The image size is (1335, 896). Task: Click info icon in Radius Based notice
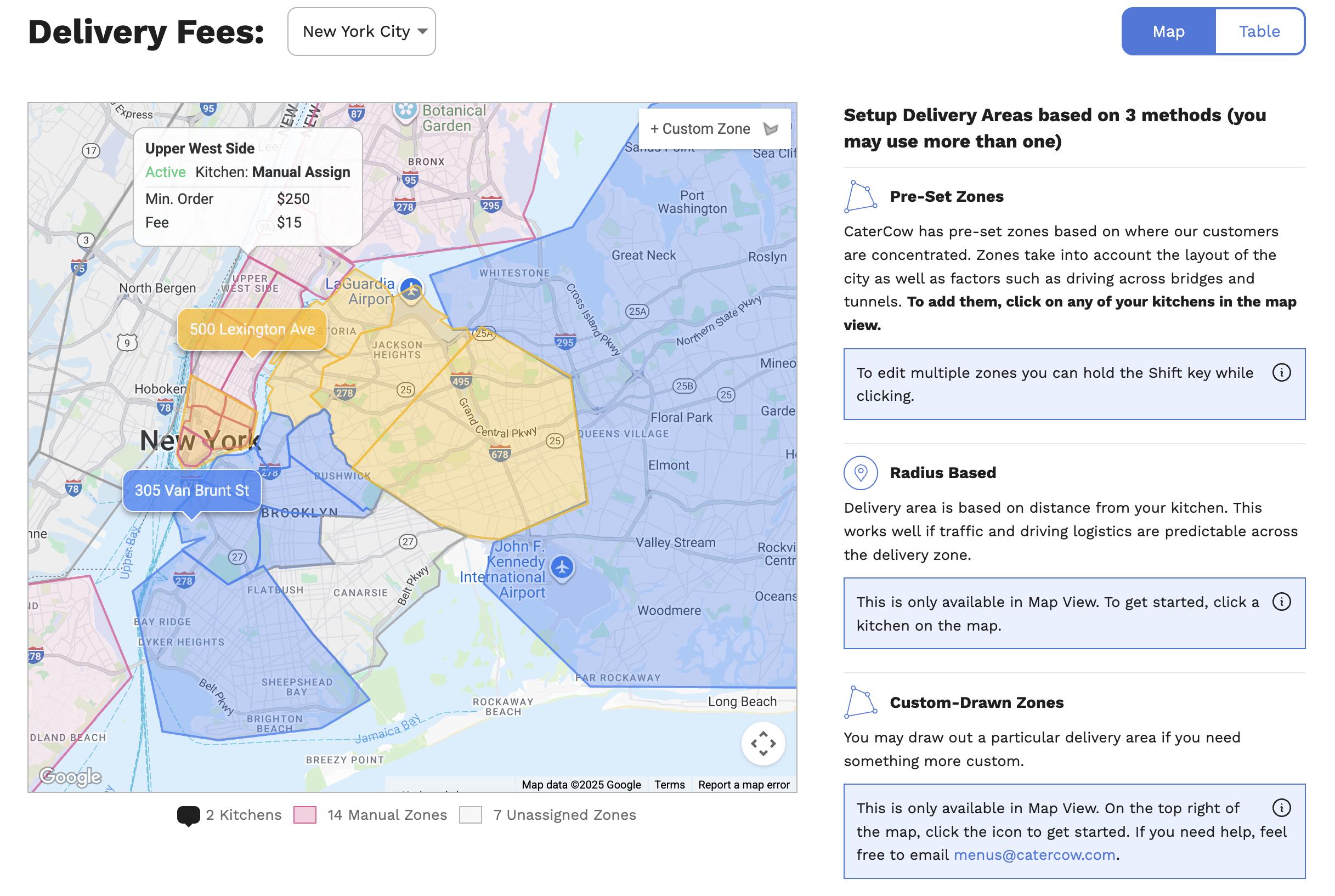[1281, 602]
